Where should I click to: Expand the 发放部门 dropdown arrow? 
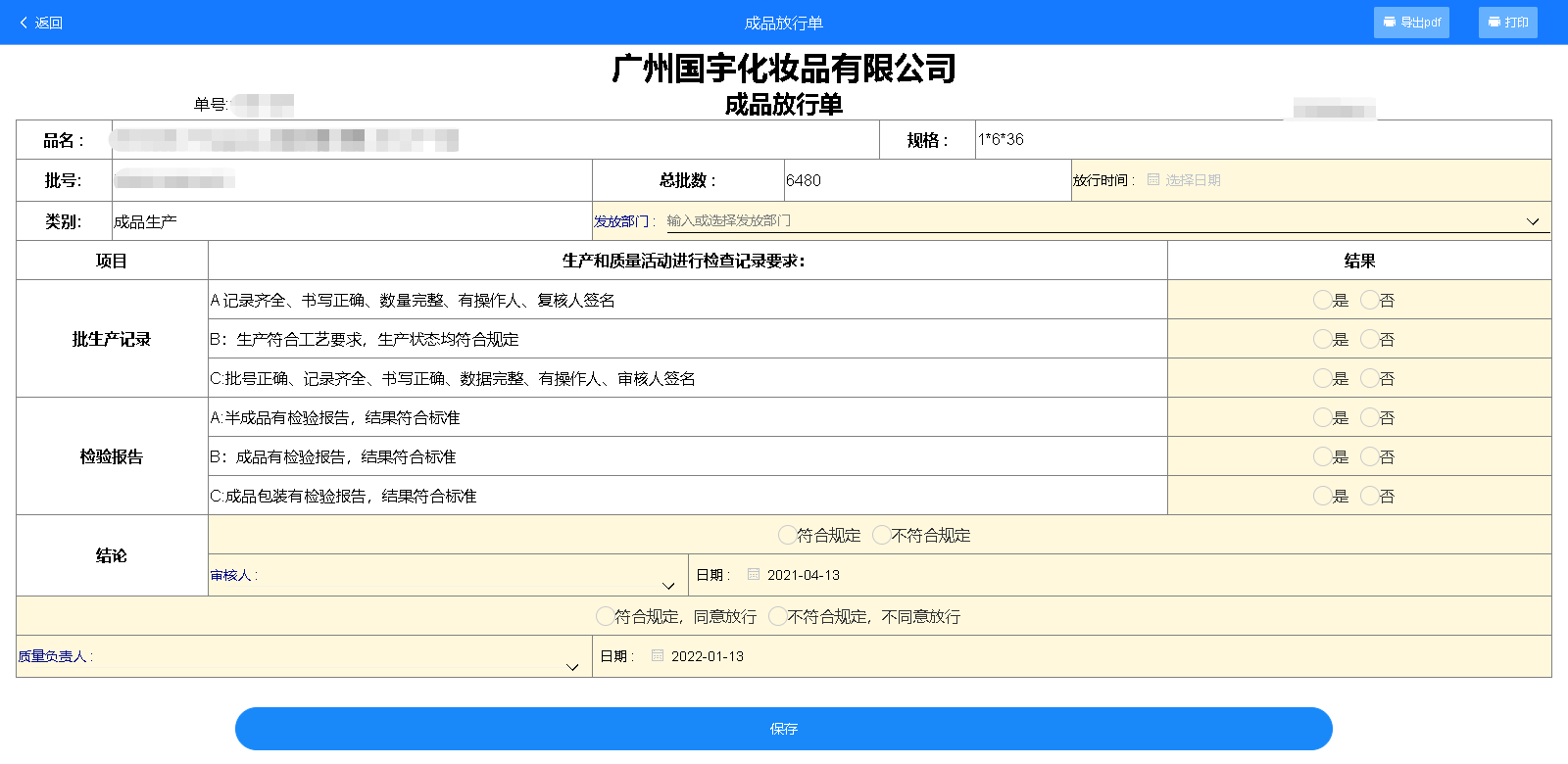(1533, 221)
